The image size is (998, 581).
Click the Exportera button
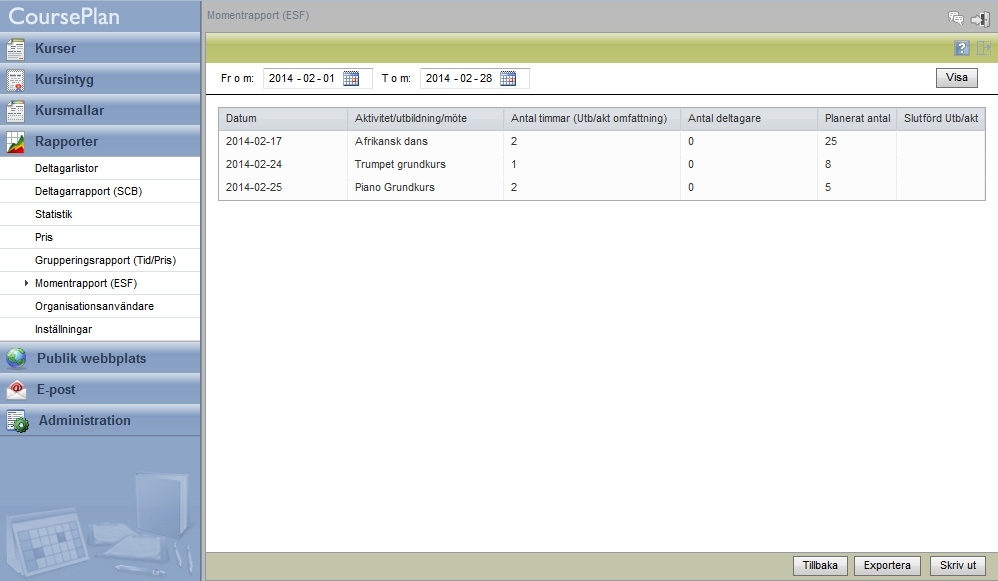[x=887, y=566]
